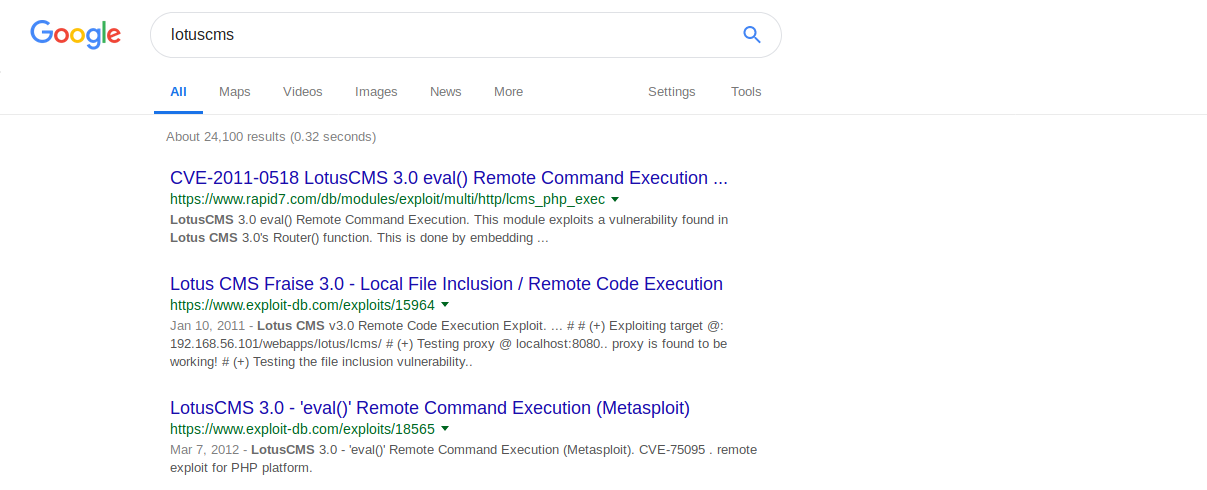The width and height of the screenshot is (1207, 490).
Task: Click the blue search magnifier icon
Action: pos(752,35)
